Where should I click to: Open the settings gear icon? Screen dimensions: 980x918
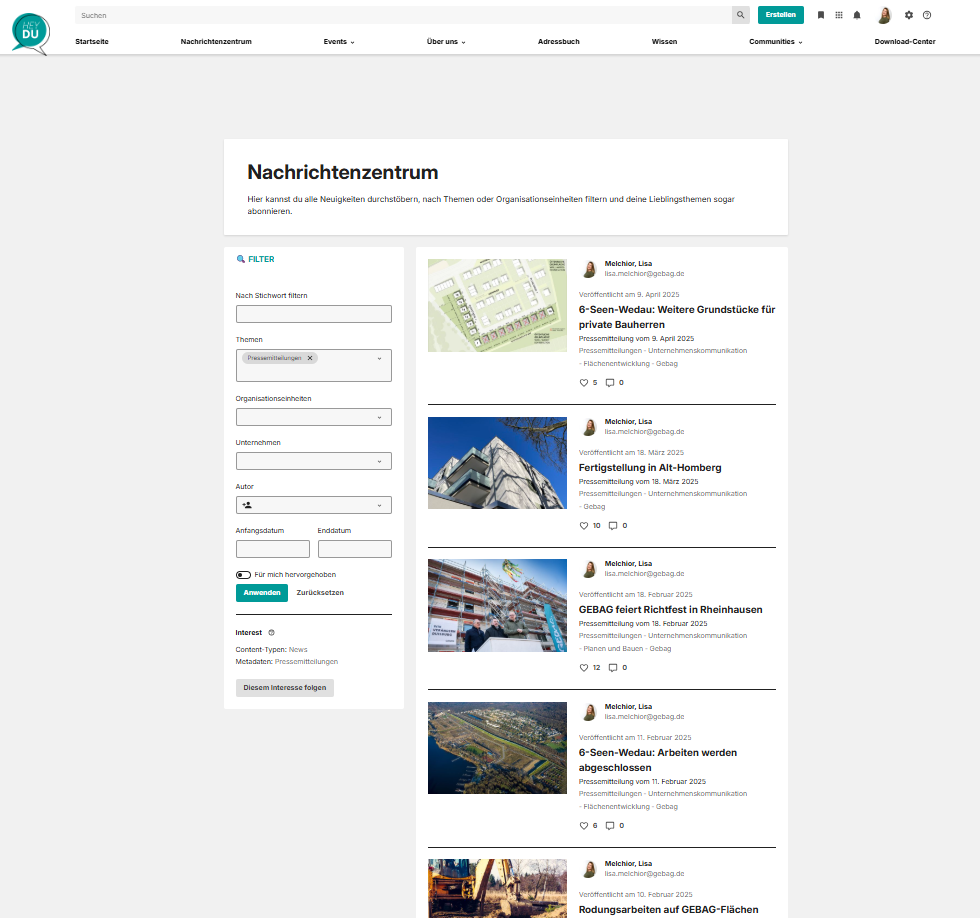(909, 15)
